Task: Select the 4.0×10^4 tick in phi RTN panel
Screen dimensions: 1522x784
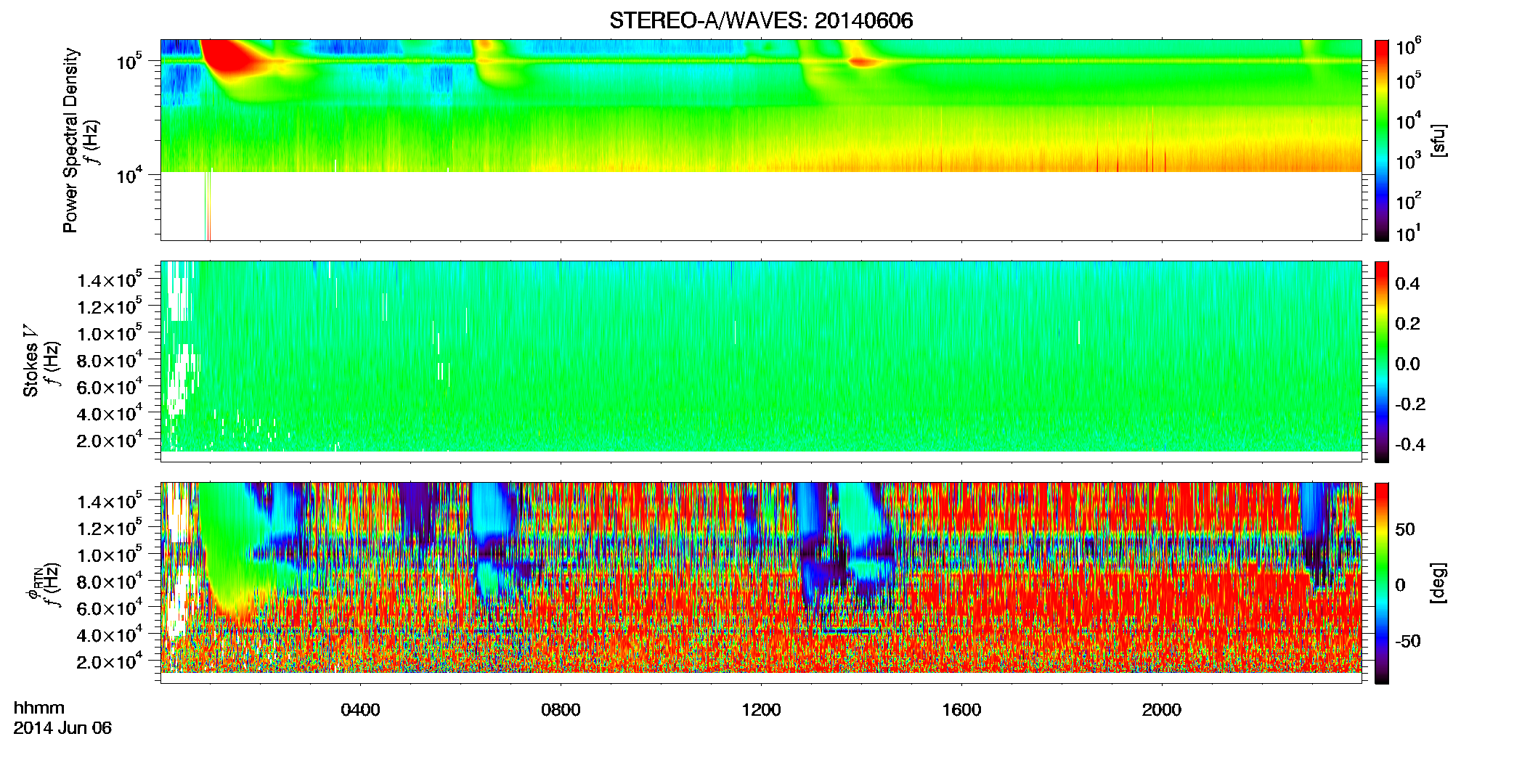Action: (110, 635)
